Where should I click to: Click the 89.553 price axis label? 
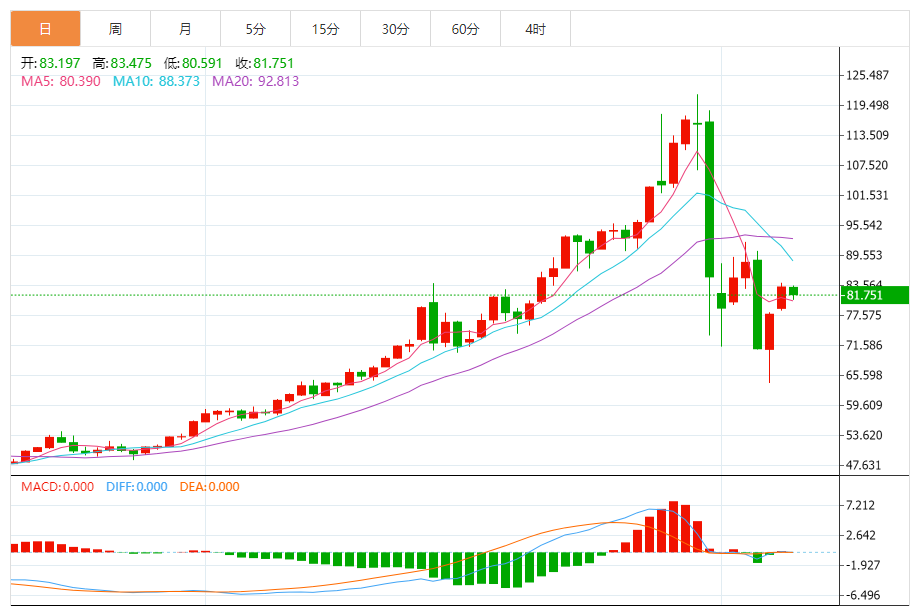coord(864,255)
